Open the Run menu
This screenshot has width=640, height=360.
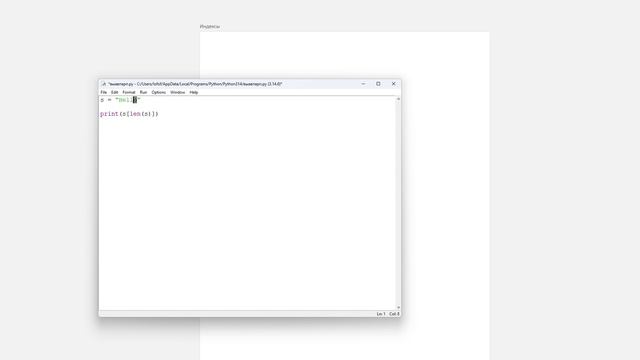pos(143,92)
